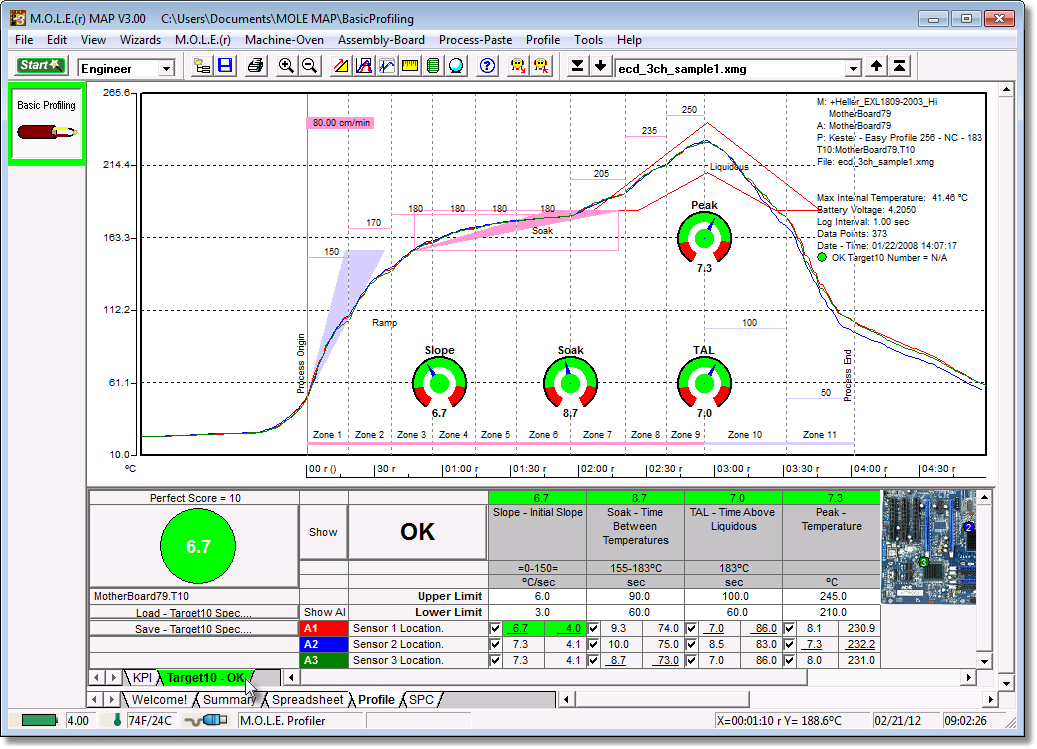Click the down arrow next-file icon
This screenshot has width=1037, height=749.
coord(601,66)
